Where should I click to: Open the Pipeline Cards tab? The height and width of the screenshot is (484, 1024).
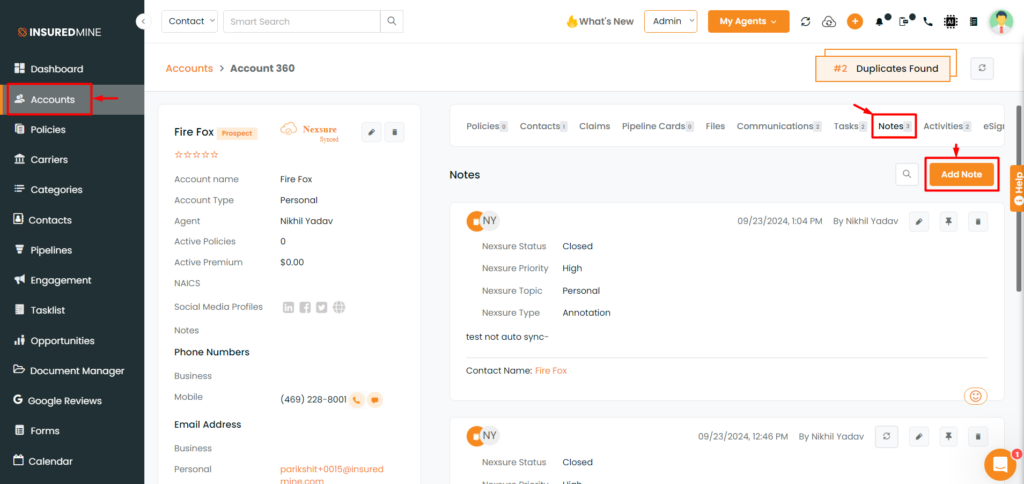coord(658,126)
